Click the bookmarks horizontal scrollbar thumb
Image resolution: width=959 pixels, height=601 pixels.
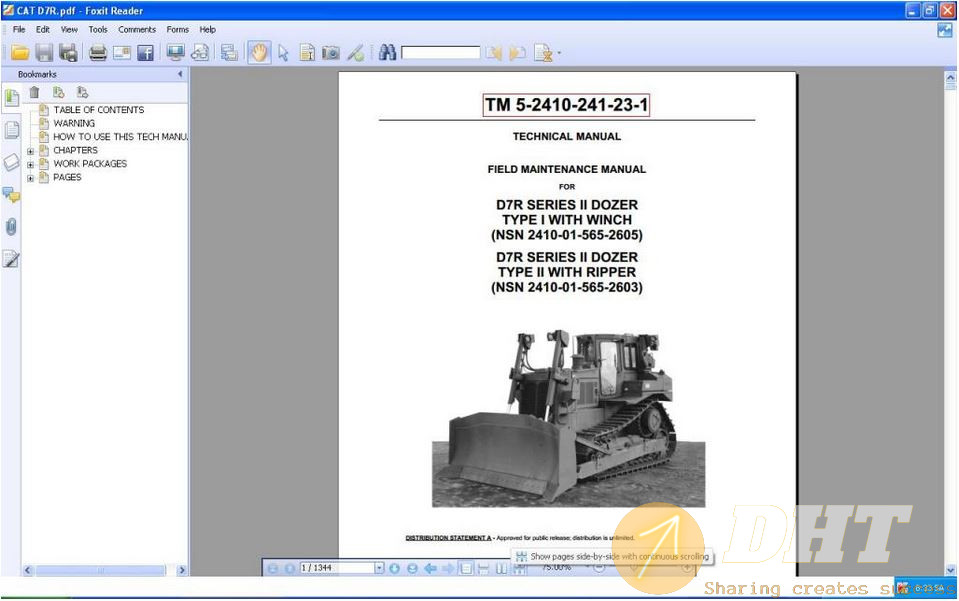[100, 570]
